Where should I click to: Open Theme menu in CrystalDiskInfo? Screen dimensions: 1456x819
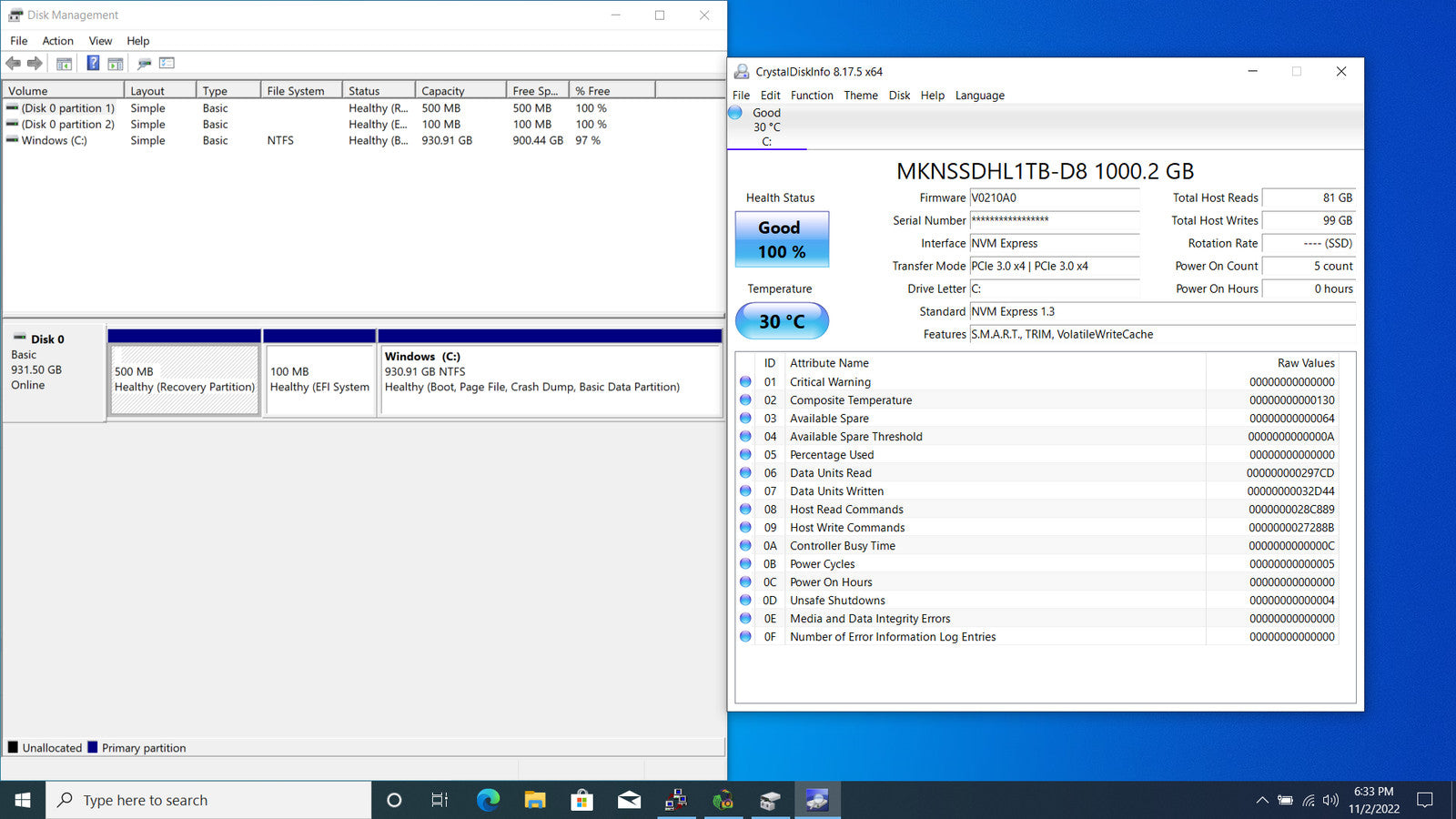click(x=860, y=96)
